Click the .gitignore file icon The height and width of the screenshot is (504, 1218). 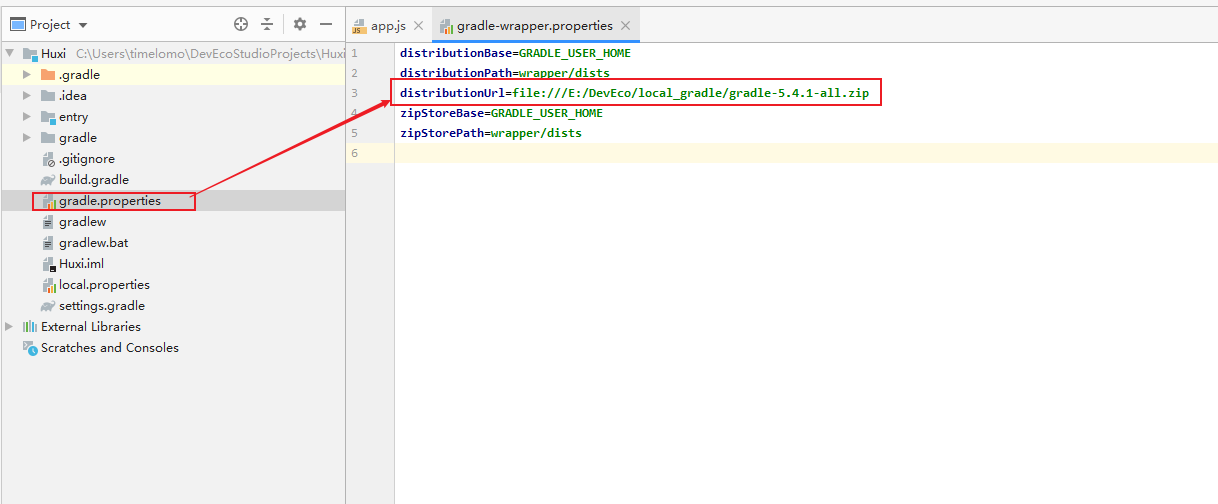coord(48,158)
